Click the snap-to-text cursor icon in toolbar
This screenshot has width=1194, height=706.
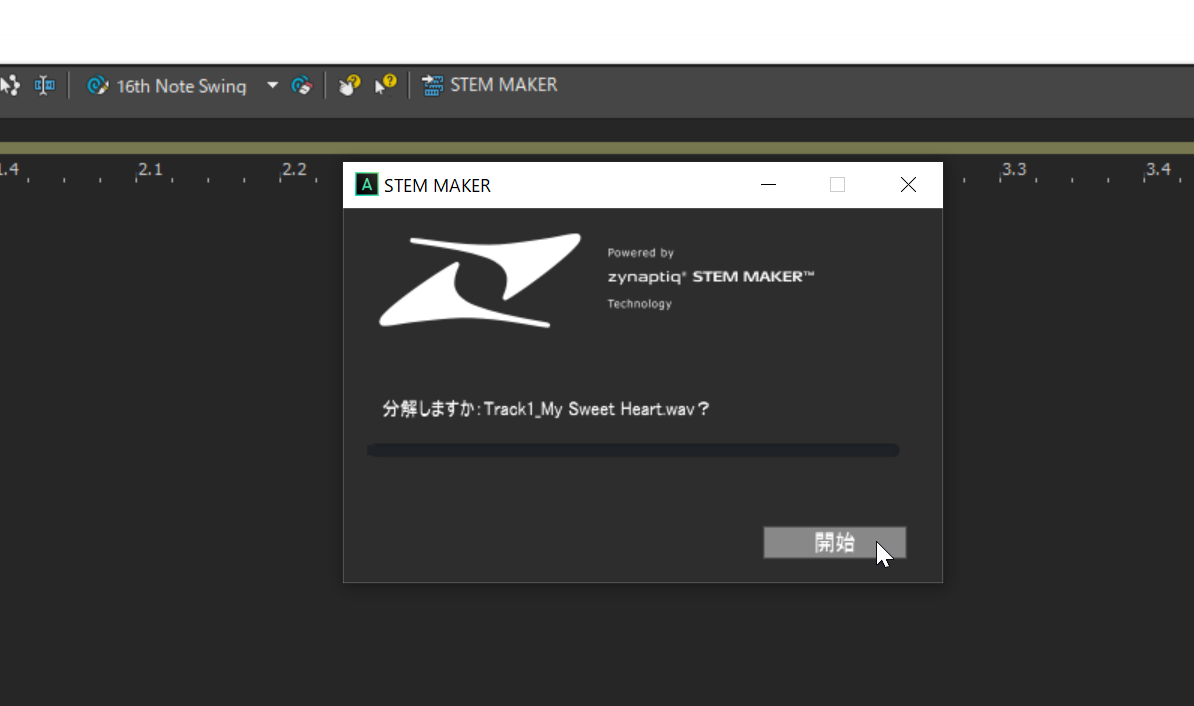45,85
